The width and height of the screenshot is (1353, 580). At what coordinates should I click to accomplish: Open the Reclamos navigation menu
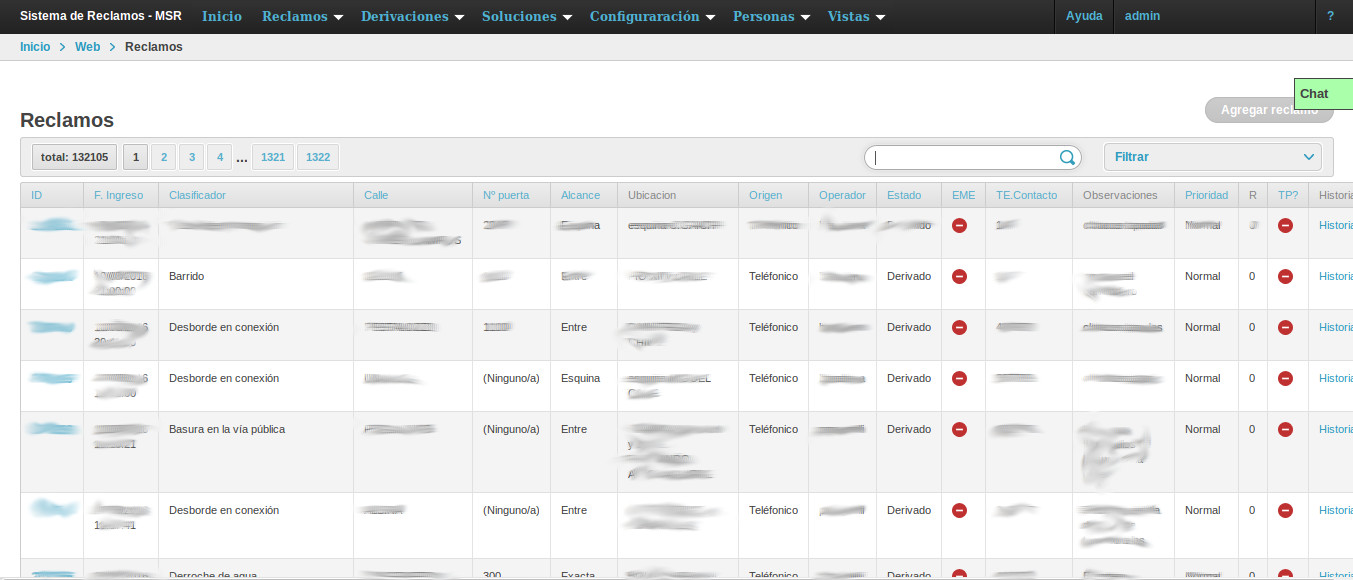(x=301, y=17)
